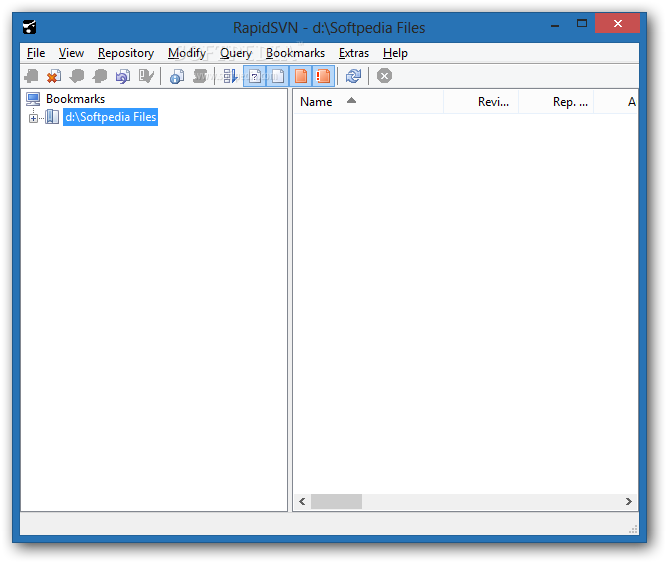Sort by the Name column header
The height and width of the screenshot is (563, 667).
coord(368,102)
